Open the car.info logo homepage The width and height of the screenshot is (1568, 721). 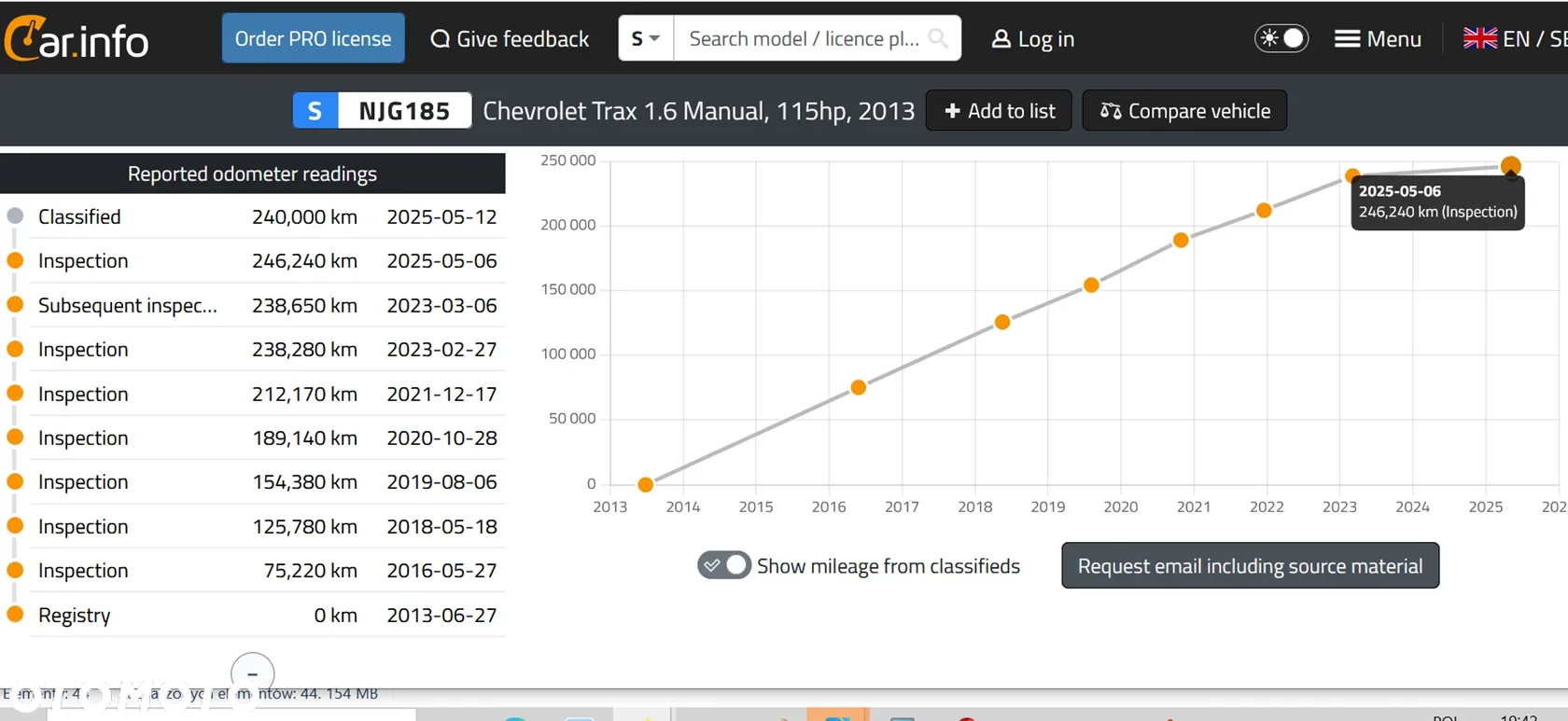[x=77, y=39]
